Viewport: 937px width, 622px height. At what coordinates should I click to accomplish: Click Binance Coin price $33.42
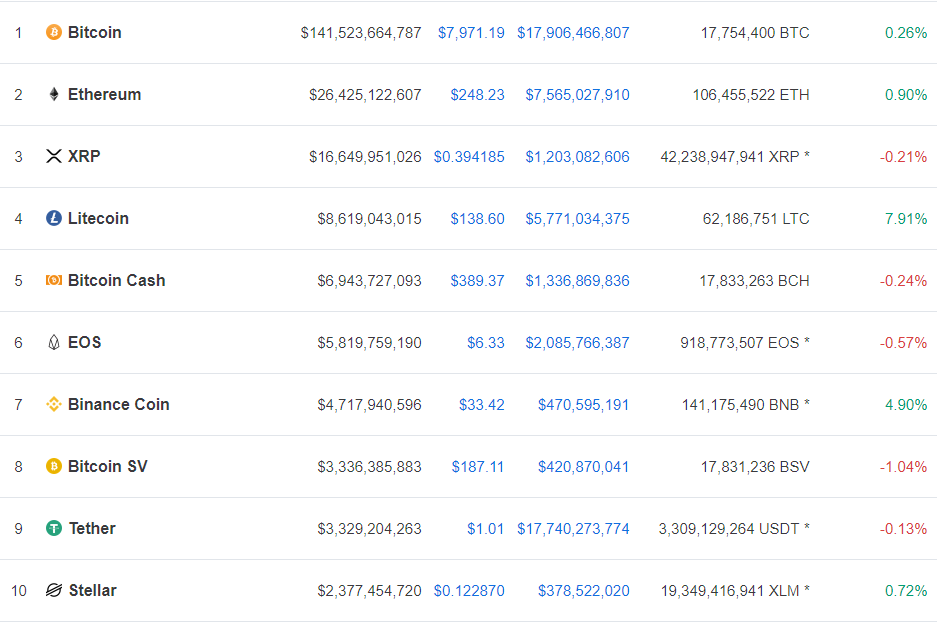coord(482,405)
